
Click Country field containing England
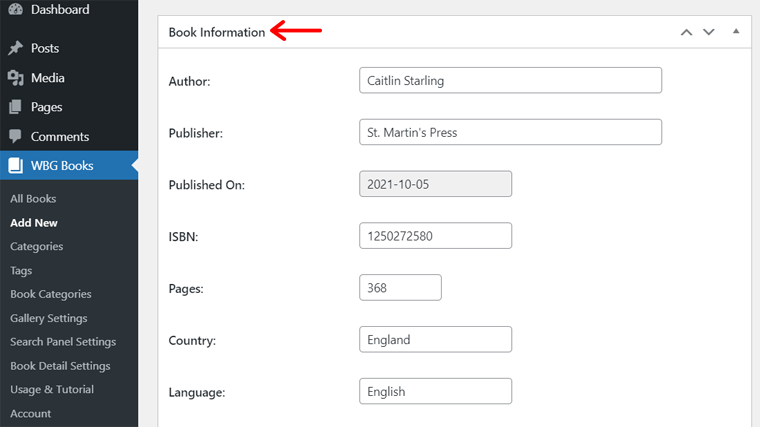click(435, 340)
